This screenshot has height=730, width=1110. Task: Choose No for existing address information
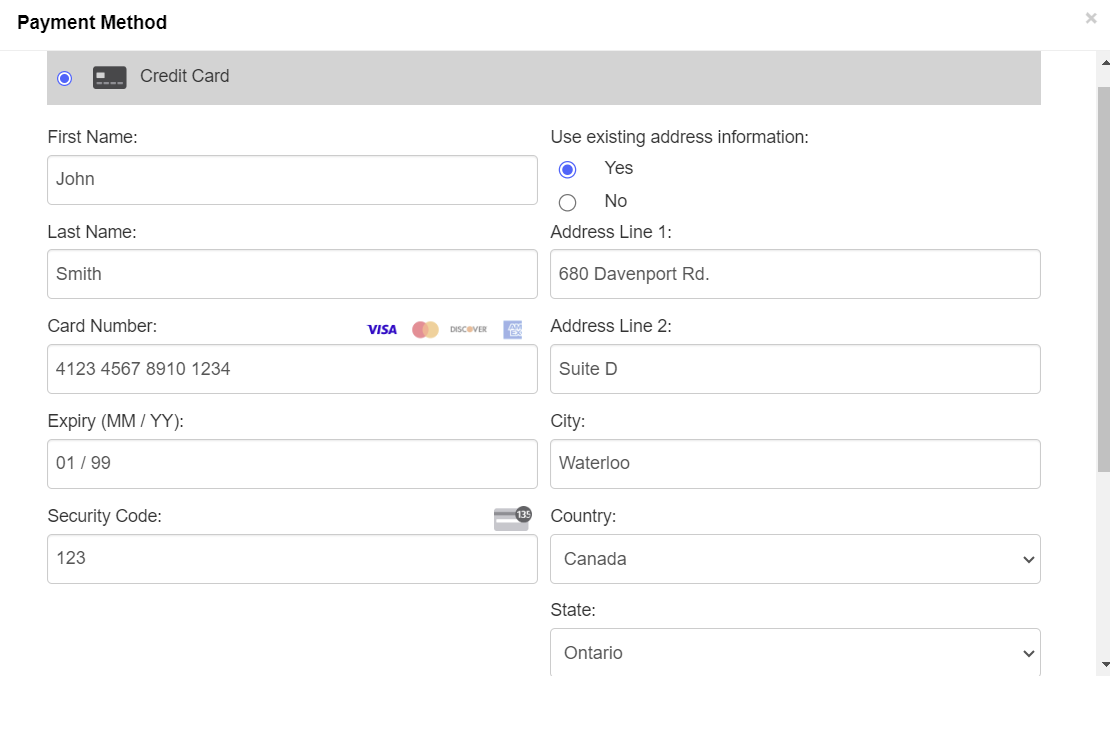tap(568, 202)
